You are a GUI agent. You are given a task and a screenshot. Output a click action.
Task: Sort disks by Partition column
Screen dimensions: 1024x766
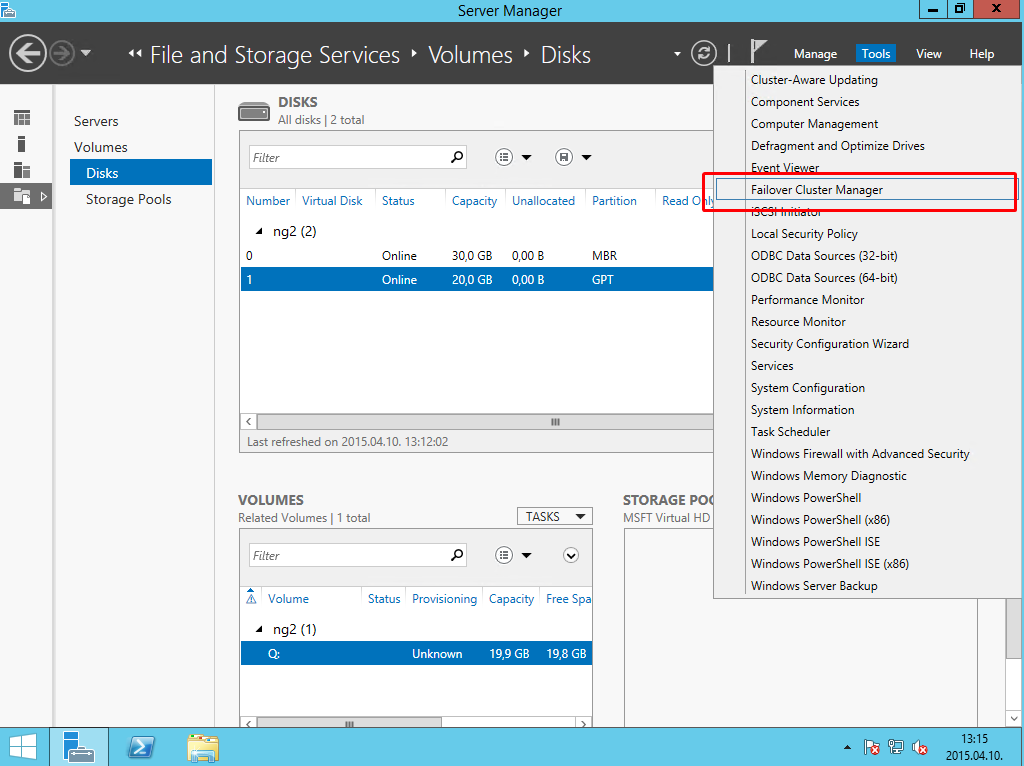click(x=614, y=201)
